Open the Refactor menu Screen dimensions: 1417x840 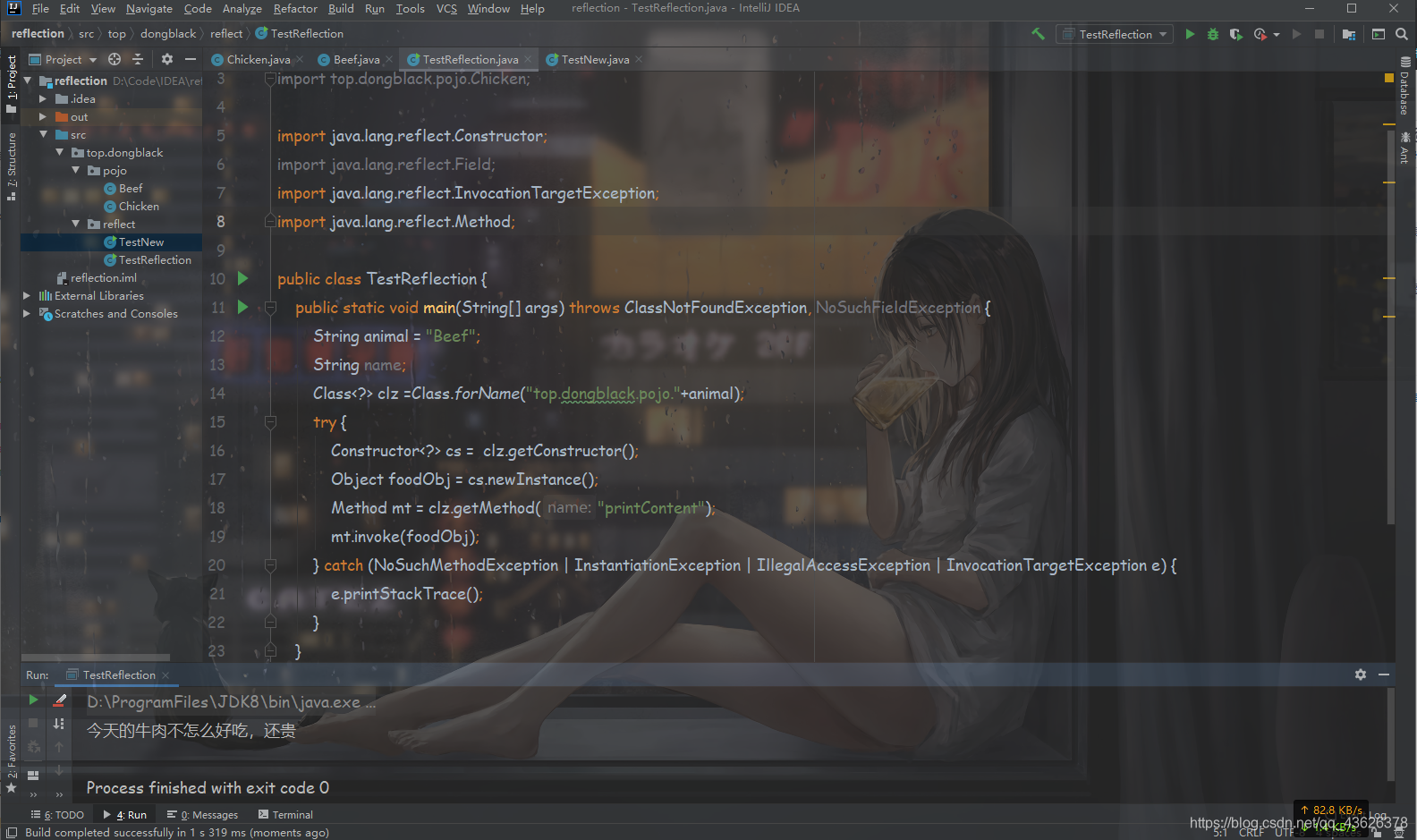[295, 8]
